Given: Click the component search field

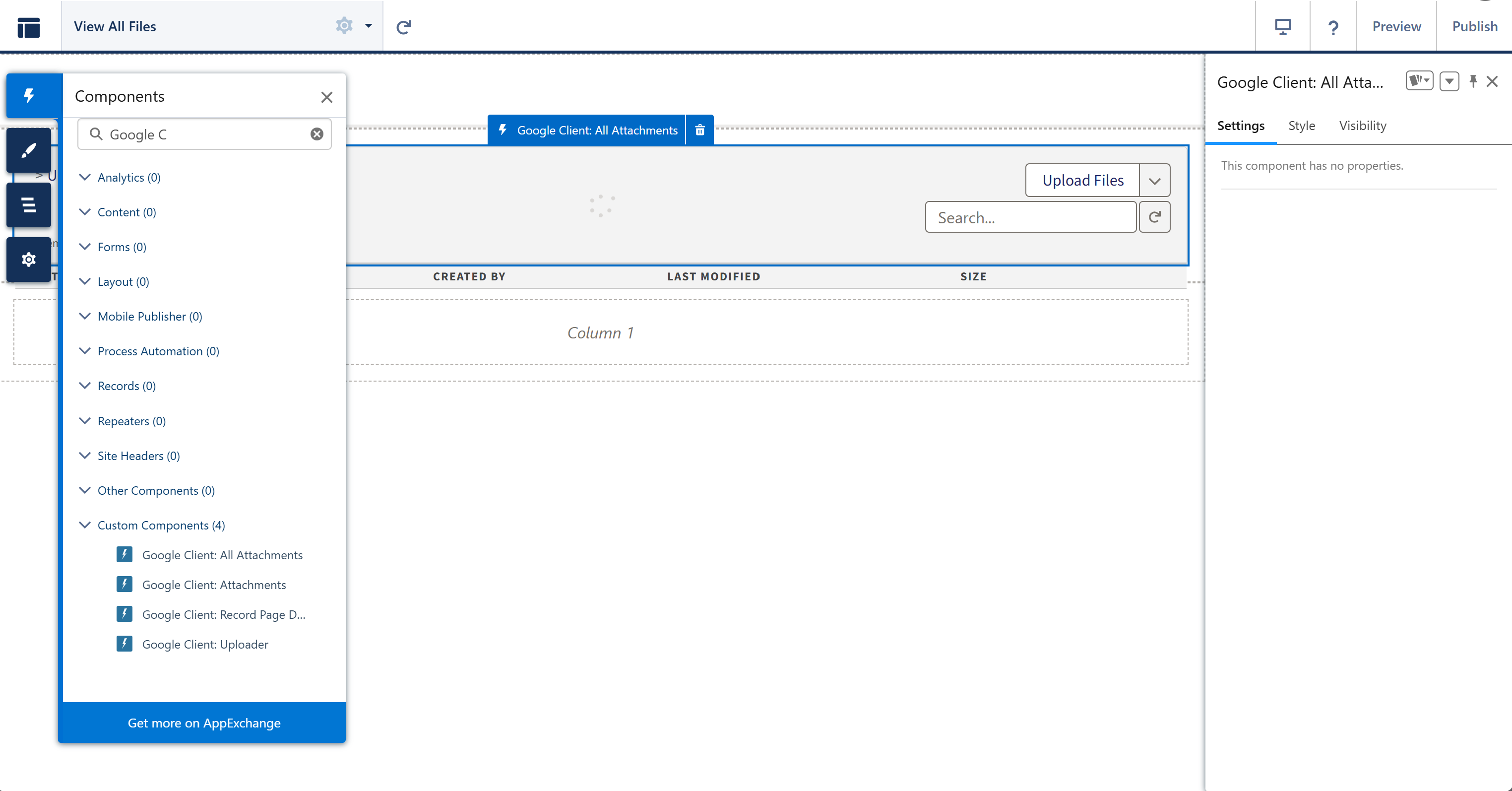Looking at the screenshot, I should tap(204, 134).
